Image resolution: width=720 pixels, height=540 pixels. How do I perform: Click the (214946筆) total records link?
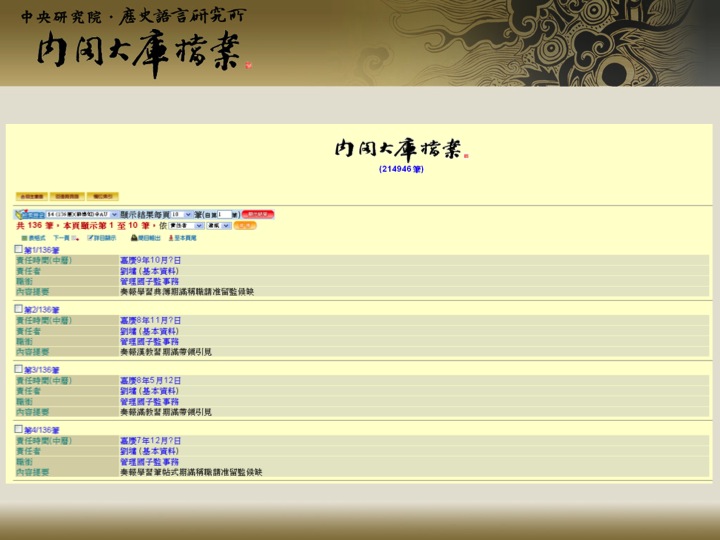(x=401, y=169)
